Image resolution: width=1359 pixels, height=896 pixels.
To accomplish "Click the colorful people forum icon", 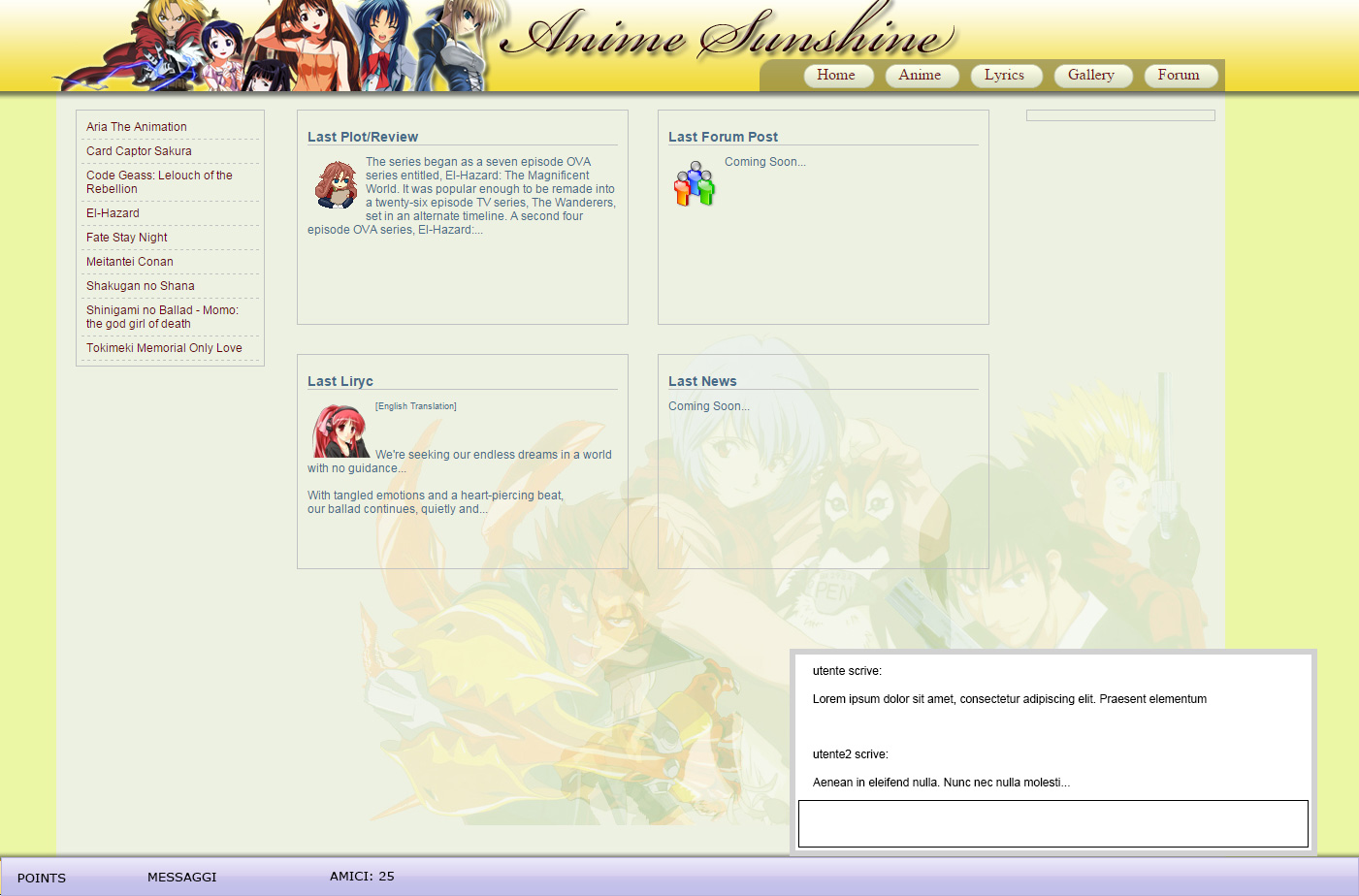I will pyautogui.click(x=695, y=183).
